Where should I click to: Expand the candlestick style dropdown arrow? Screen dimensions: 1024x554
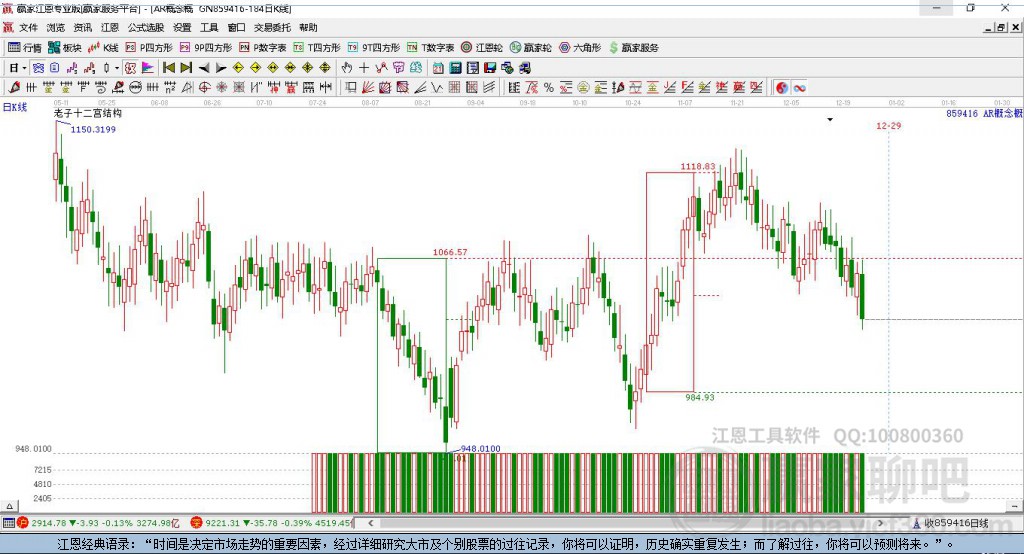pyautogui.click(x=117, y=67)
